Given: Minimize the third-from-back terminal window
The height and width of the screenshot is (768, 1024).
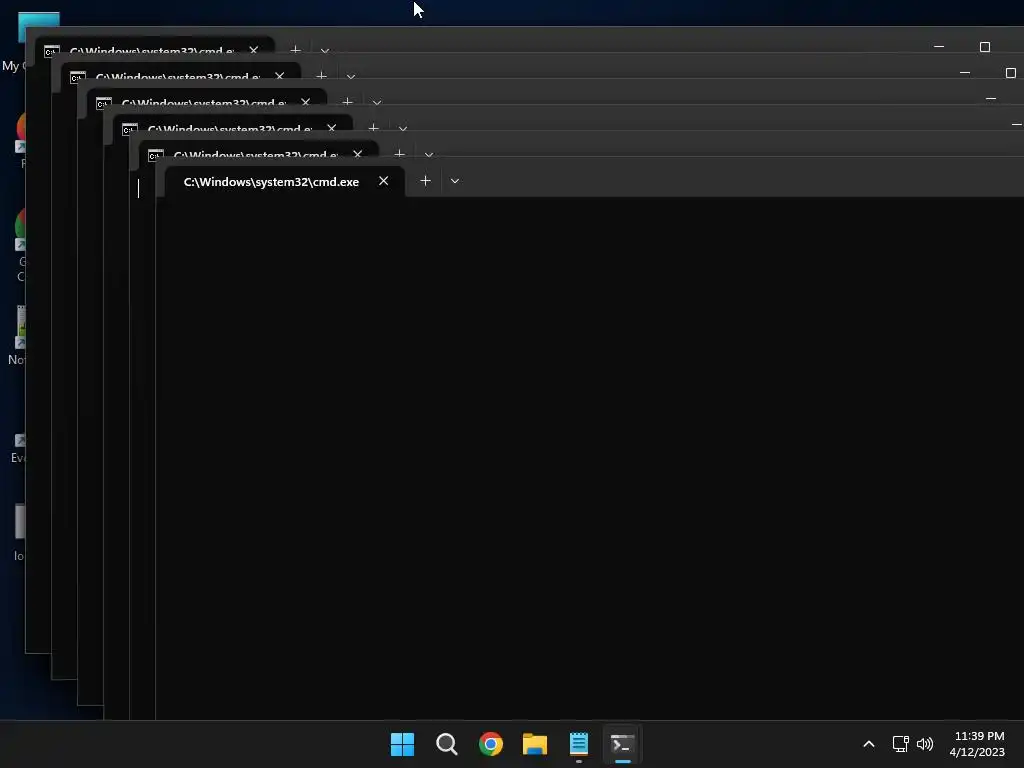Looking at the screenshot, I should (x=991, y=99).
